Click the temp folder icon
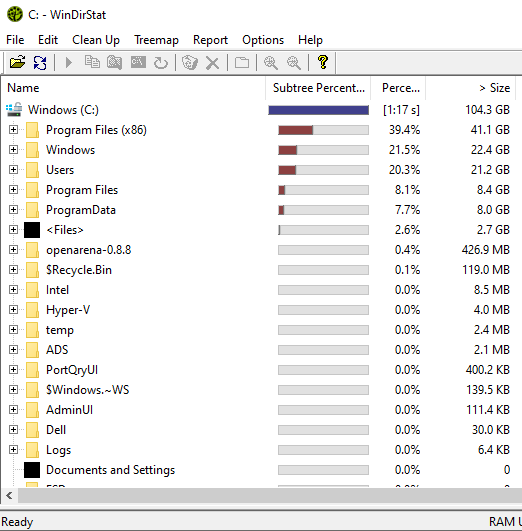This screenshot has width=522, height=531. point(32,330)
